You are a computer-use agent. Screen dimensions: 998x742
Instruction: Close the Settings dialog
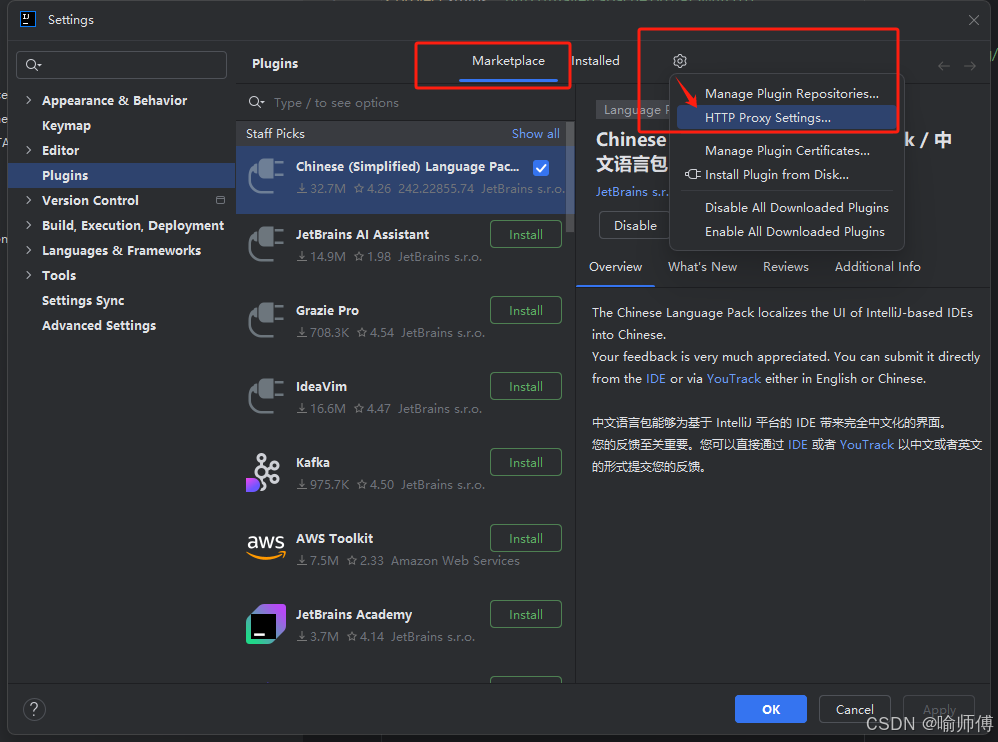[x=974, y=20]
